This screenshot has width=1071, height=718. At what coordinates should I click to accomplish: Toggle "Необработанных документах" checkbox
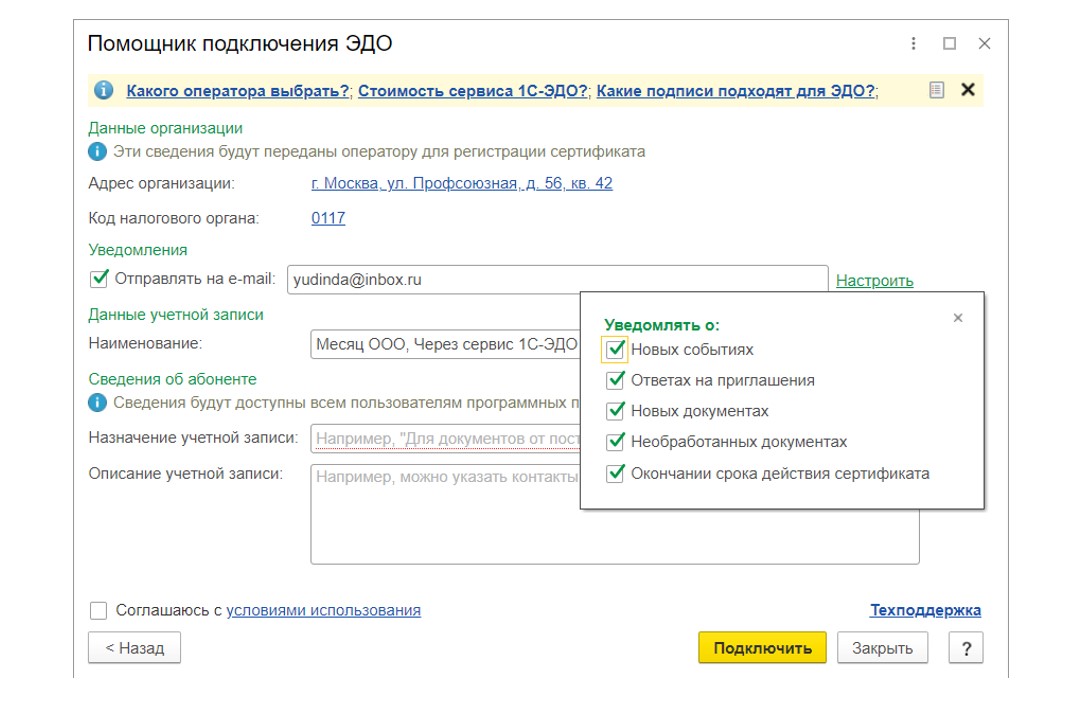tap(615, 442)
